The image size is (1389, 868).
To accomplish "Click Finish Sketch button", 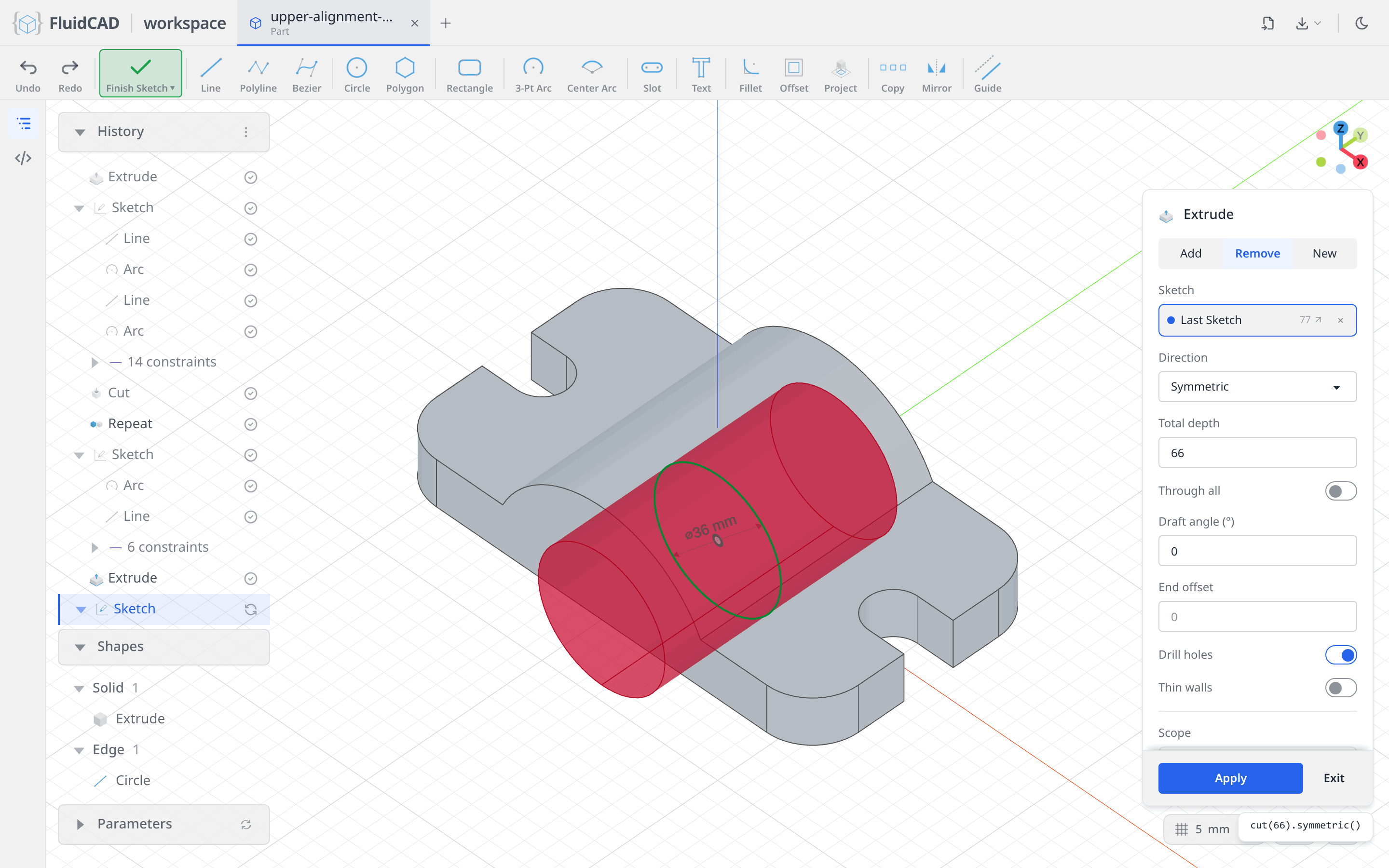I will (x=141, y=73).
